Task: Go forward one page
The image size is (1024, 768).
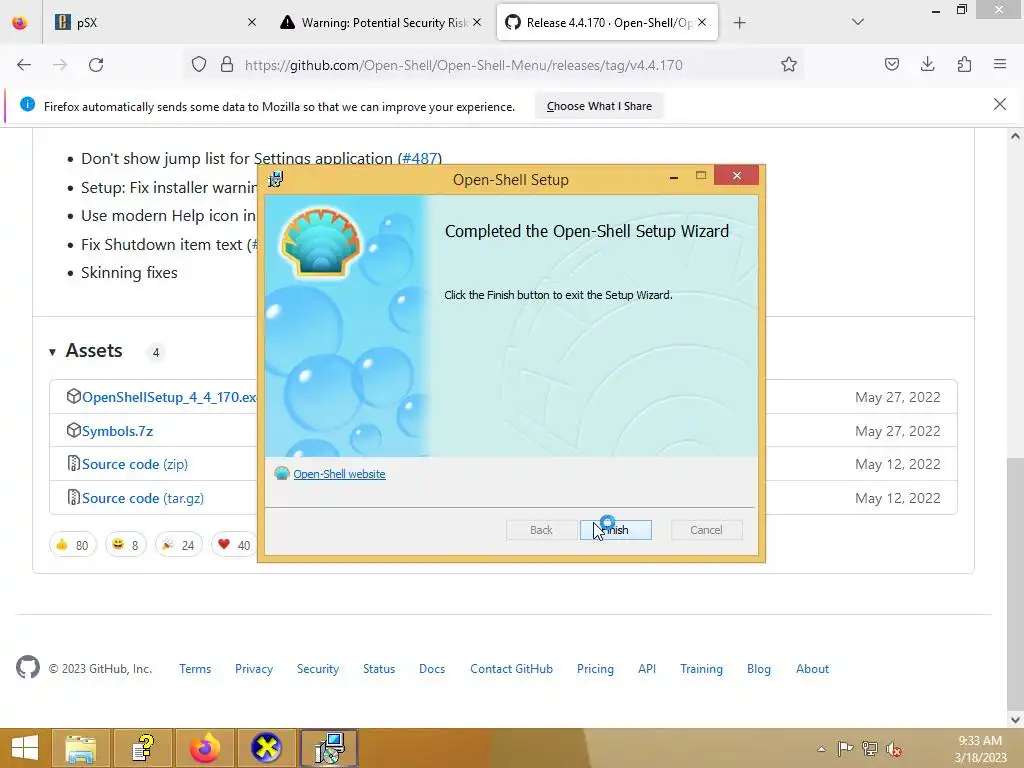Action: coord(60,65)
